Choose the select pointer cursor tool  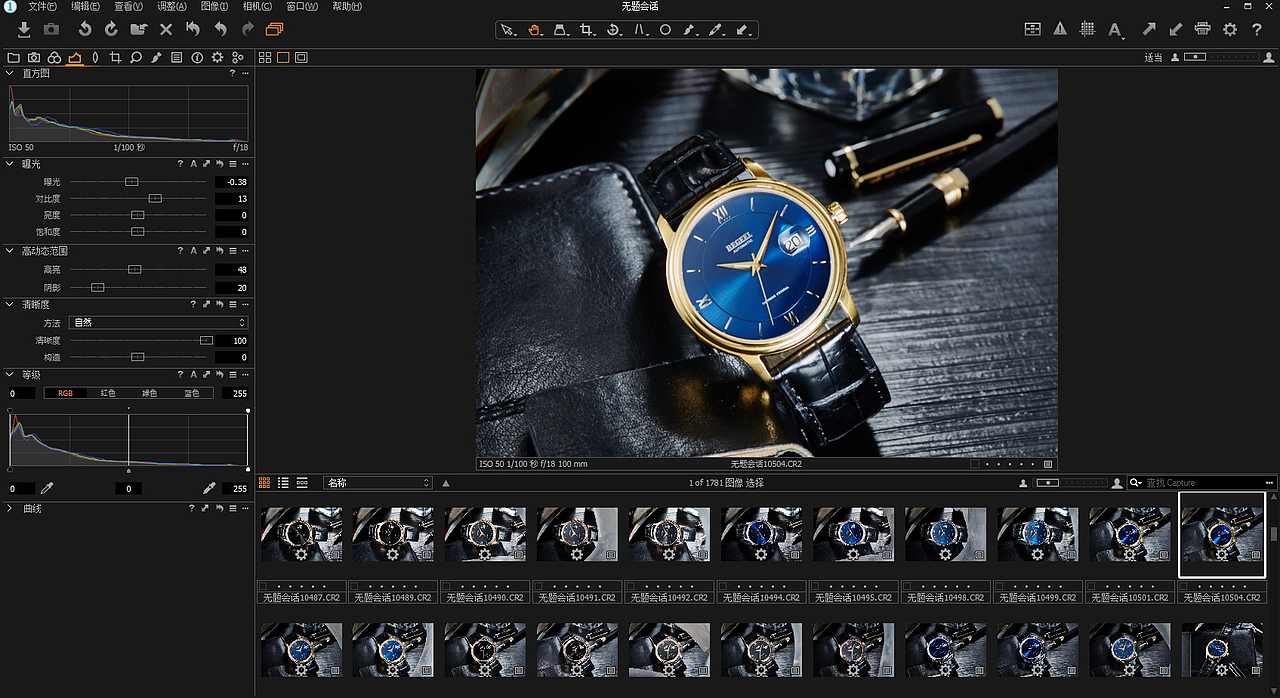(x=509, y=30)
